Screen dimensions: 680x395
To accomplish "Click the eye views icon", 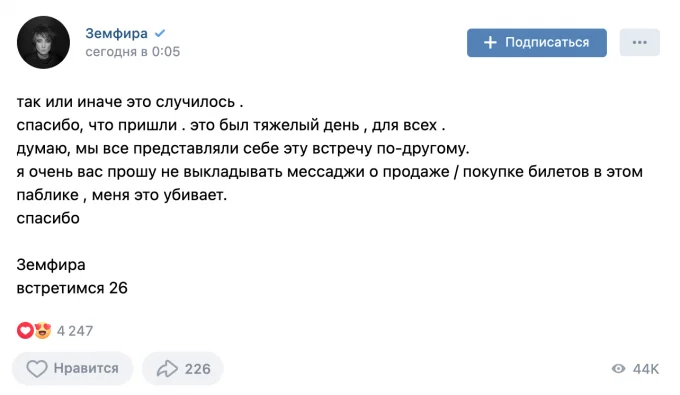I will pyautogui.click(x=618, y=369).
